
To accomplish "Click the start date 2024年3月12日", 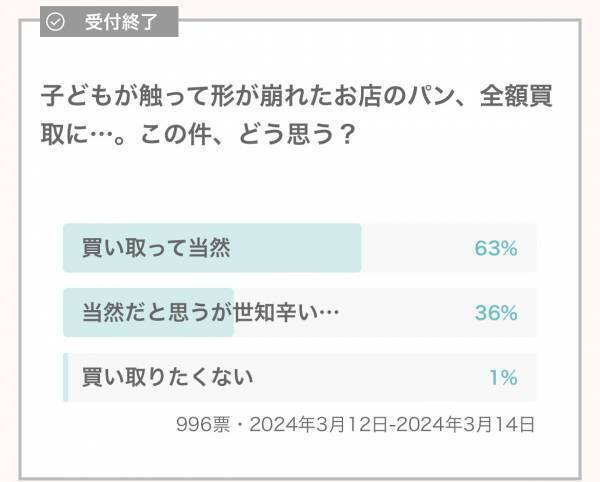I will click(x=318, y=424).
